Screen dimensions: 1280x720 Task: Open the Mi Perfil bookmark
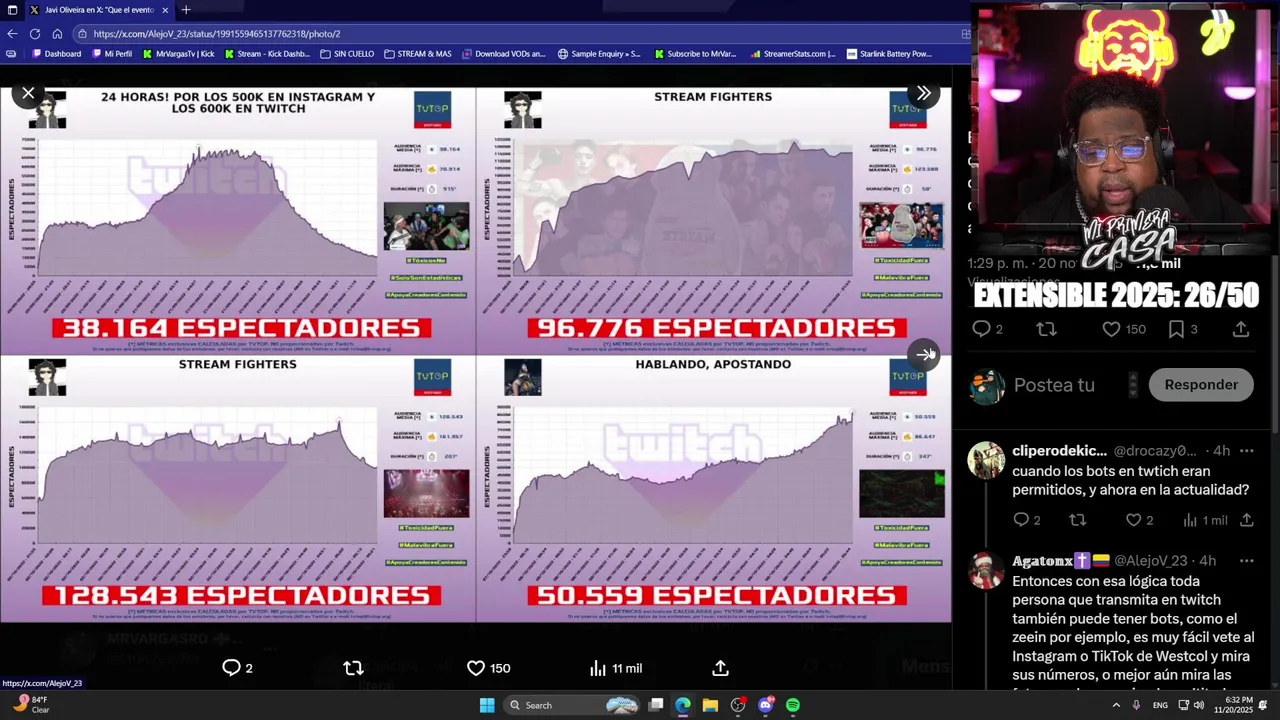coord(111,54)
